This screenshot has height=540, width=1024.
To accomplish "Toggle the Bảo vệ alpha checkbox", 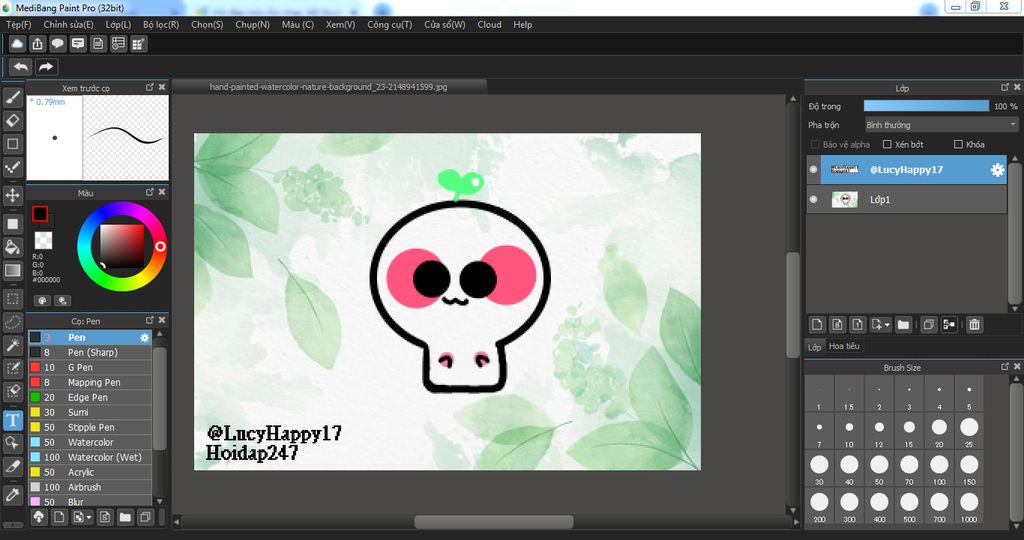I will (x=814, y=144).
